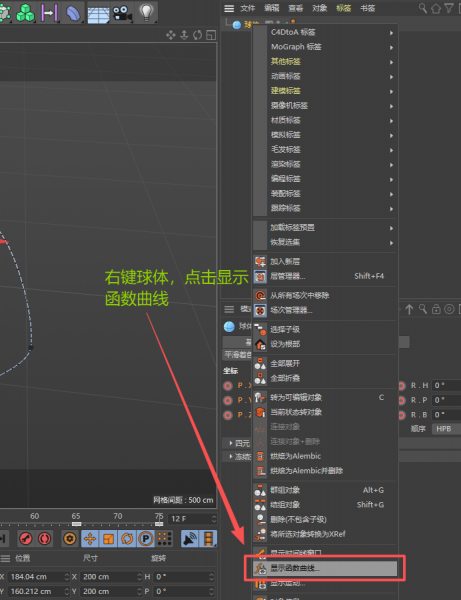461x600 pixels.
Task: Click the object manager search magnifier icon
Action: pyautogui.click(x=423, y=8)
